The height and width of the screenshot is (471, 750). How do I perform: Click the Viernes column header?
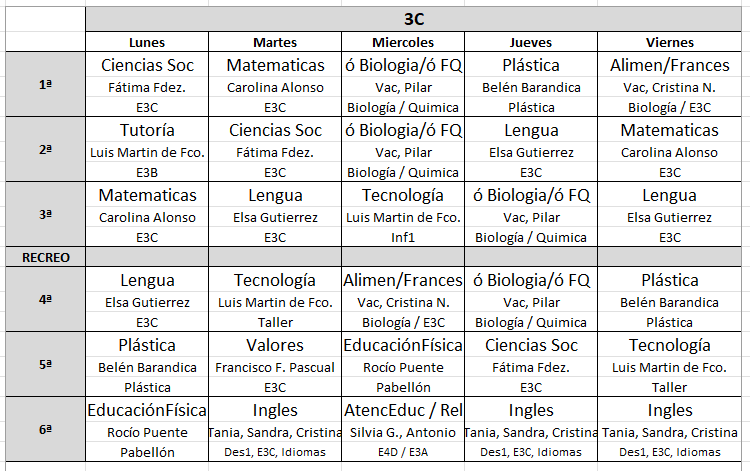[x=669, y=43]
